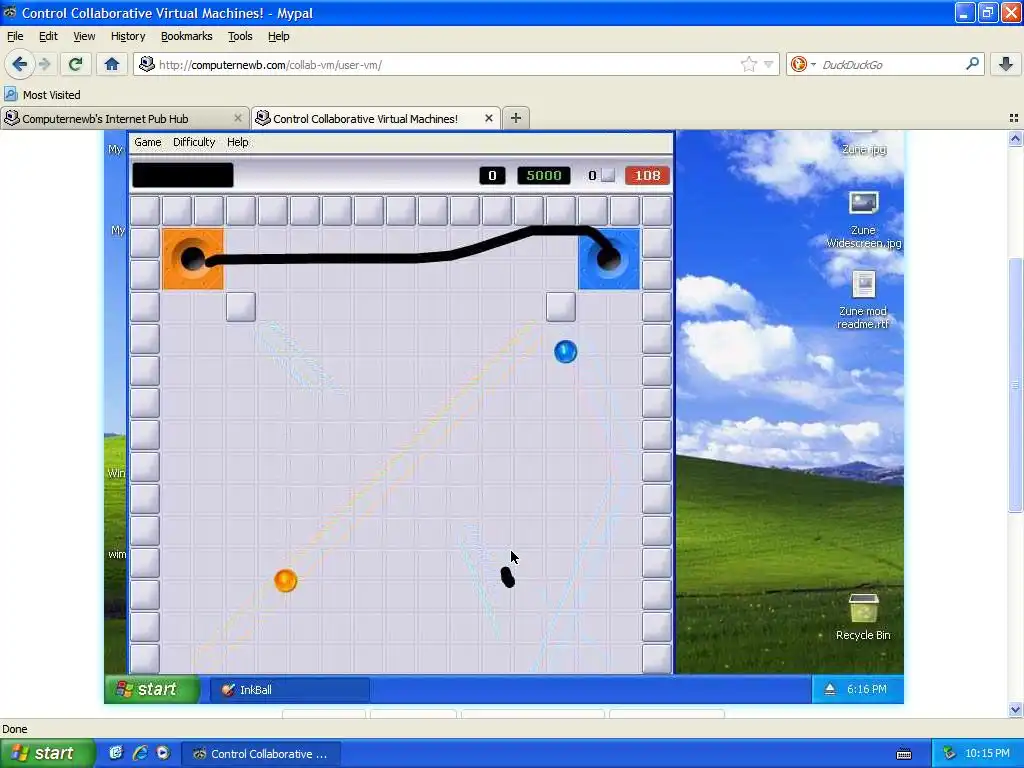Viewport: 1024px width, 768px height.
Task: Open the Most Visited bookmarks folder
Action: point(42,95)
